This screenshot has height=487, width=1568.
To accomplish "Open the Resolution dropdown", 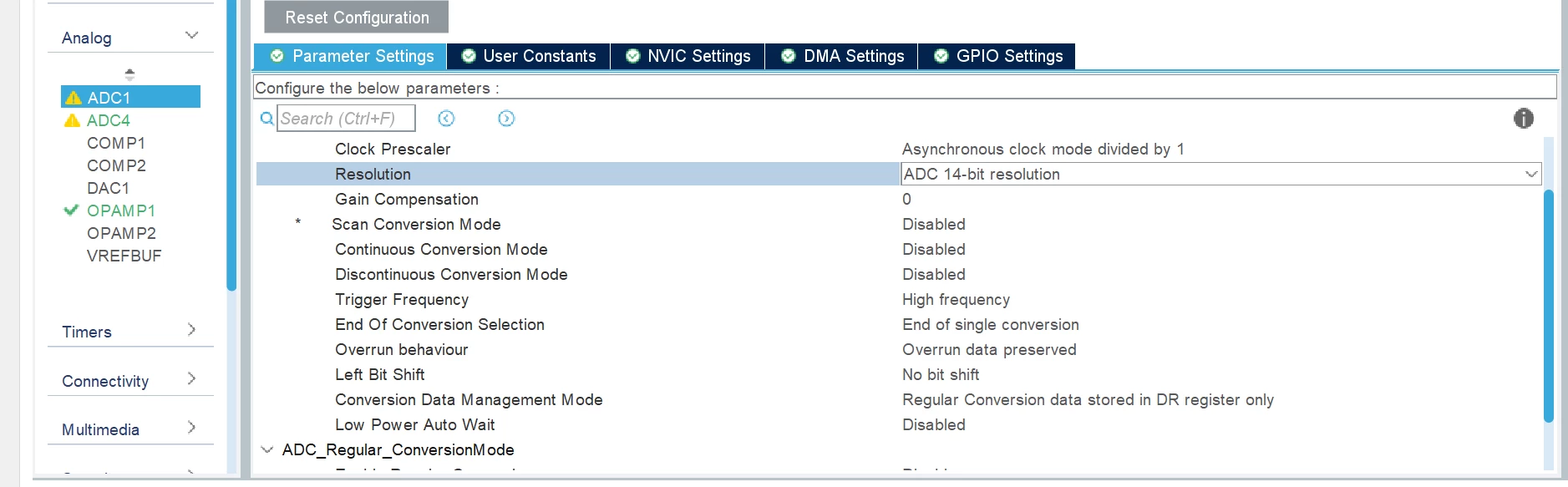I will pyautogui.click(x=1220, y=174).
